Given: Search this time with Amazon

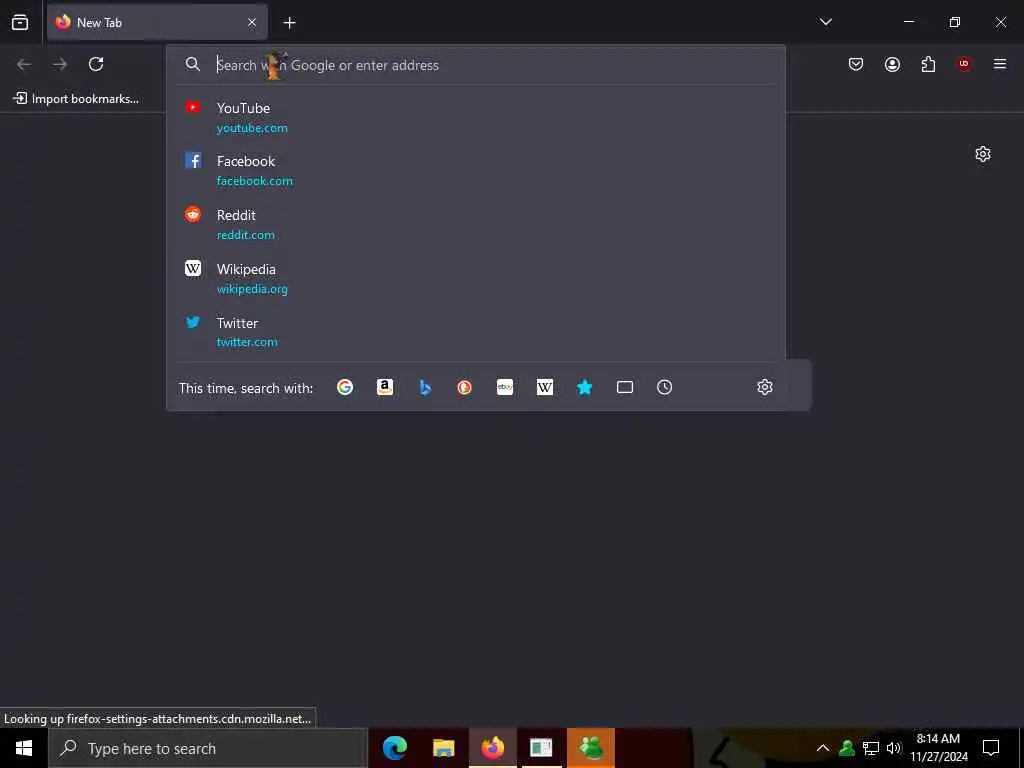Looking at the screenshot, I should pyautogui.click(x=385, y=387).
